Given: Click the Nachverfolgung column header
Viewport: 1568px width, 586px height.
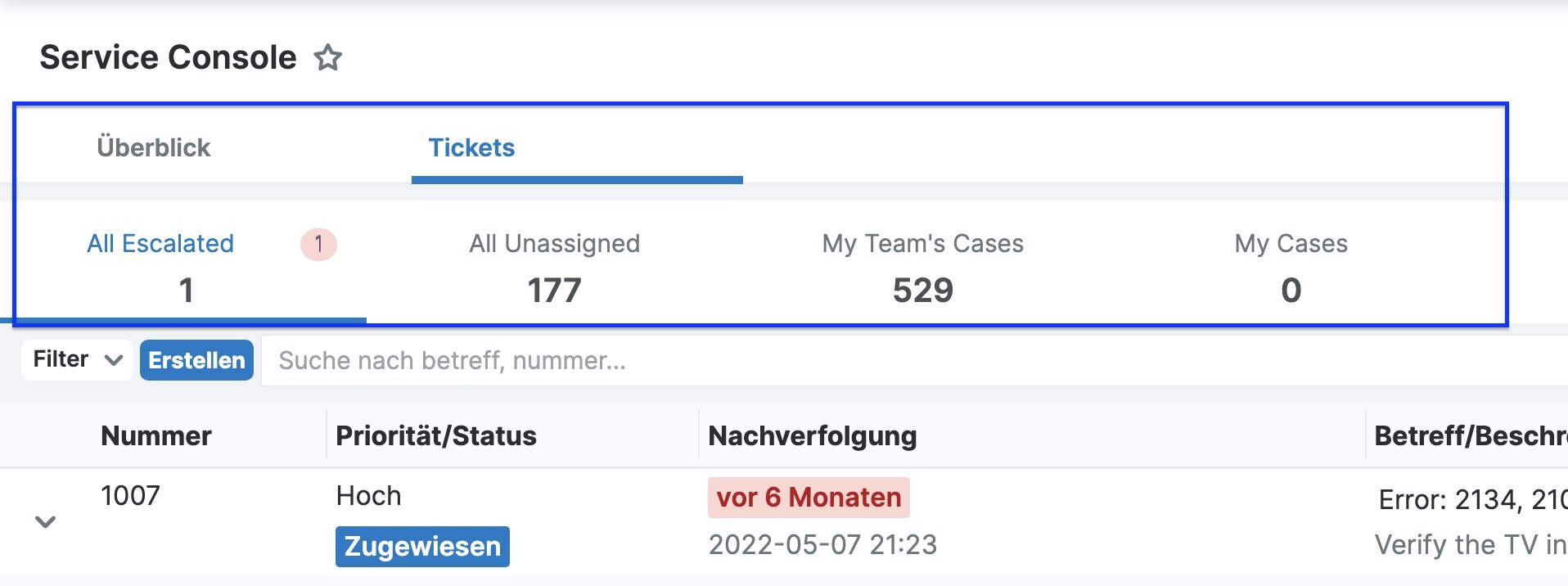Looking at the screenshot, I should pos(812,435).
